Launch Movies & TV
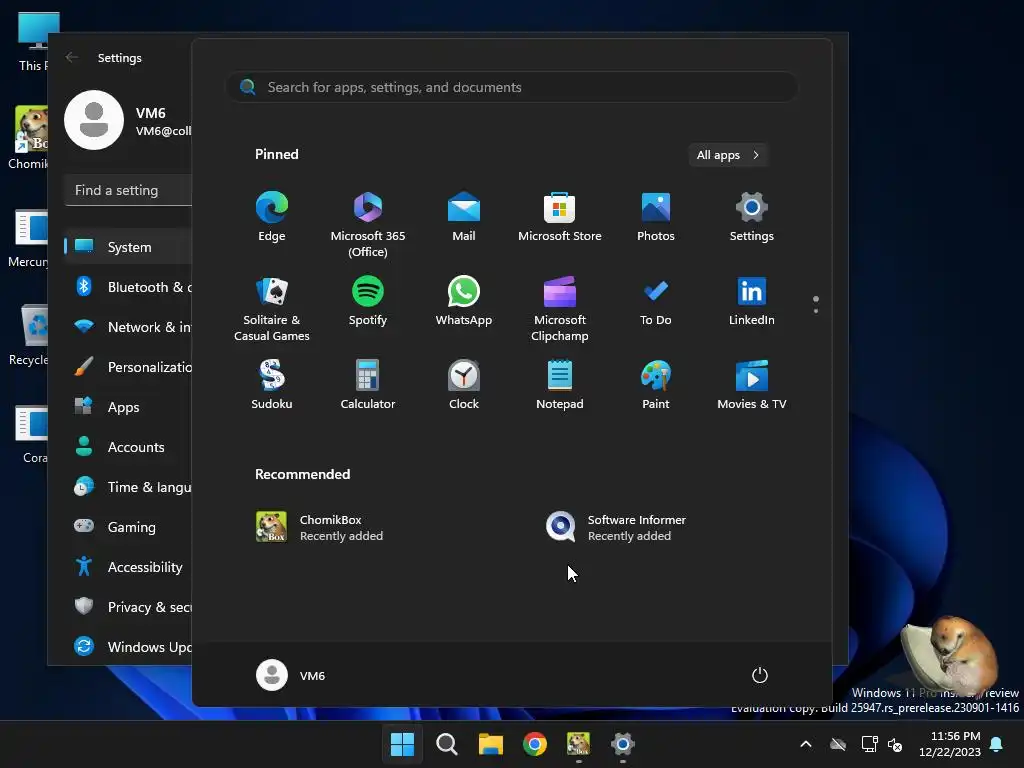Image resolution: width=1024 pixels, height=768 pixels. [x=752, y=385]
